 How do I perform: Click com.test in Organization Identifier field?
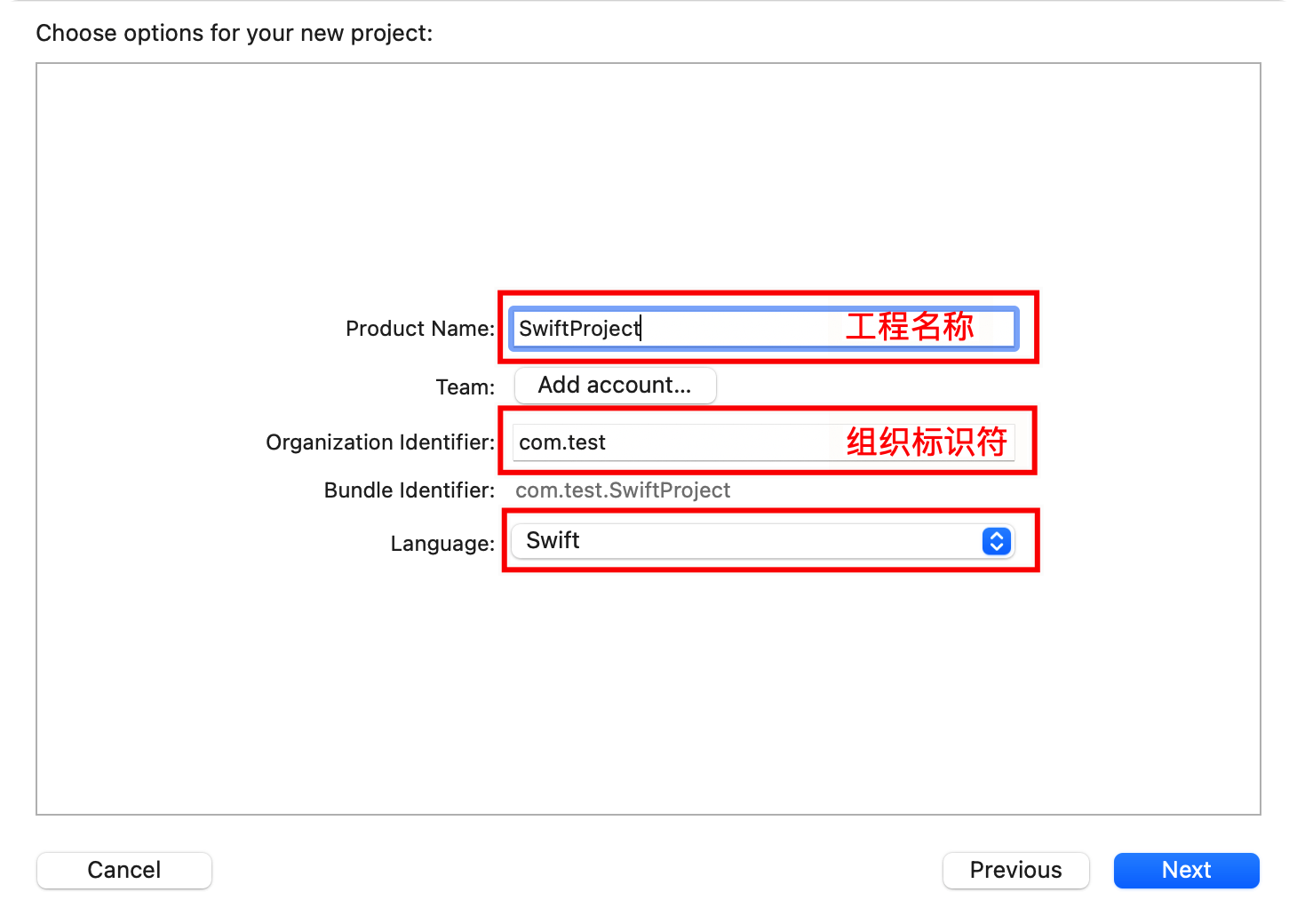pos(561,442)
